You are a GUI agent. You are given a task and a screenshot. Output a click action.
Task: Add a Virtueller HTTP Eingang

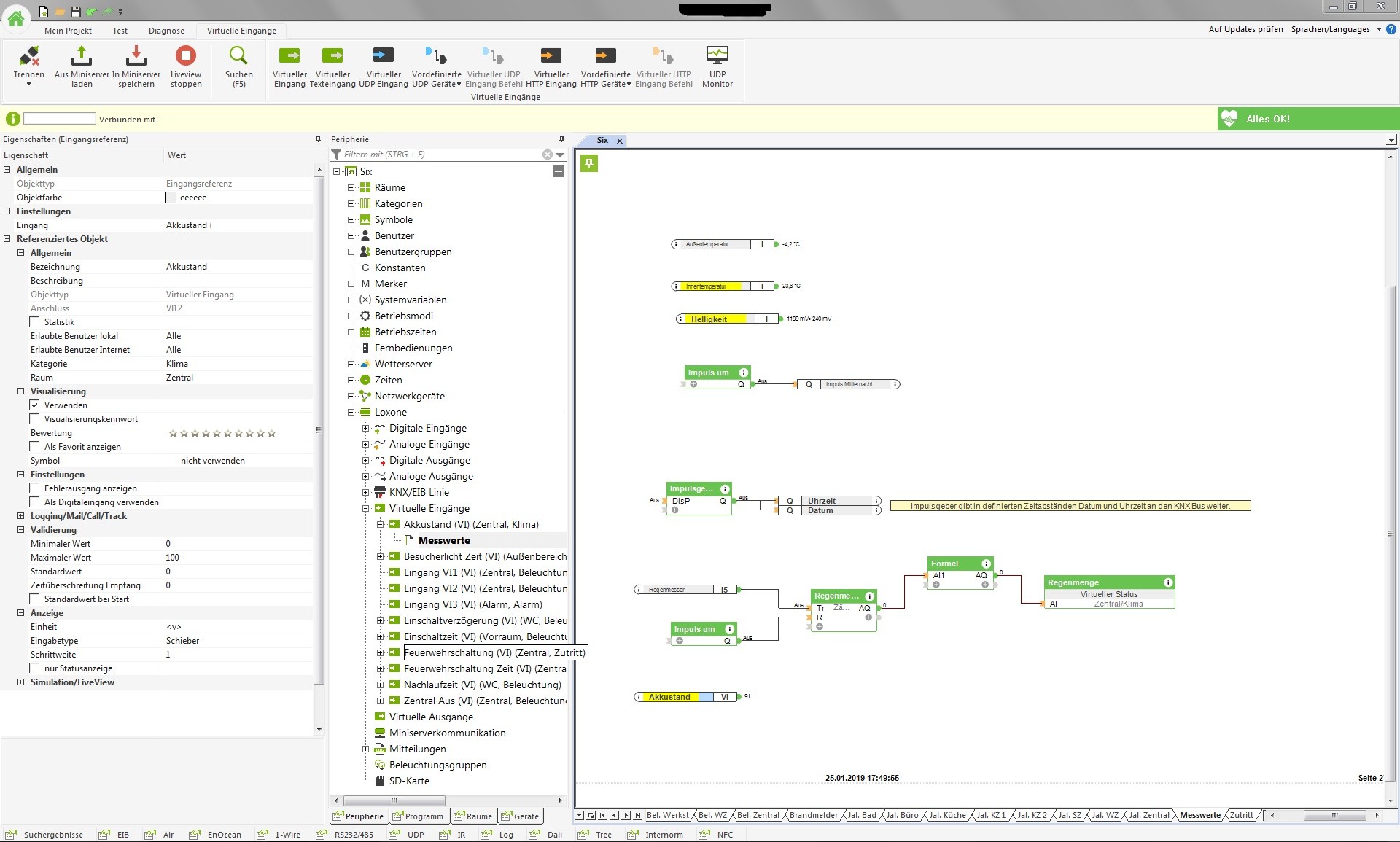[551, 56]
